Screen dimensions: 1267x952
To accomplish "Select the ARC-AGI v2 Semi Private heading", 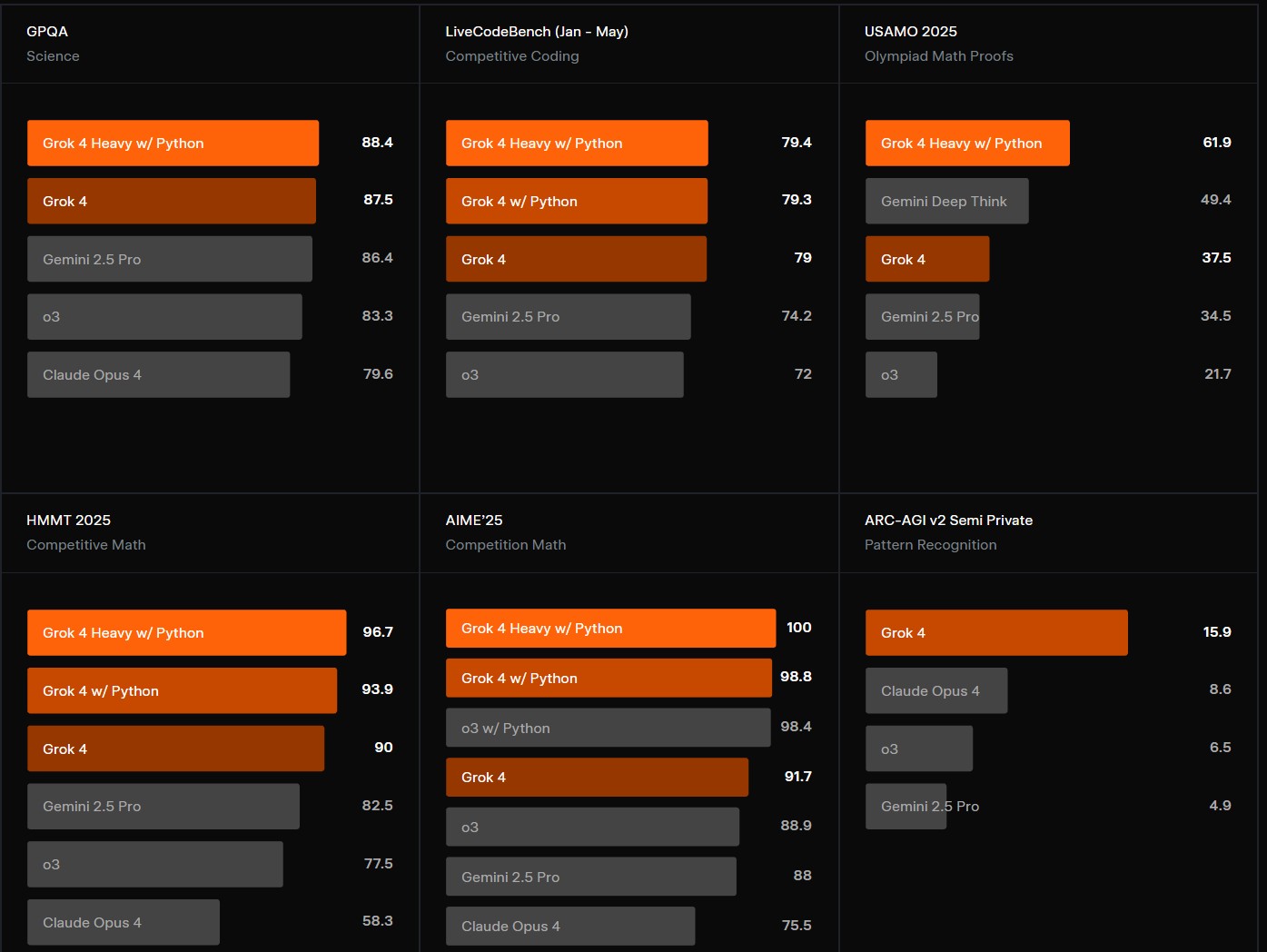I will pos(948,520).
